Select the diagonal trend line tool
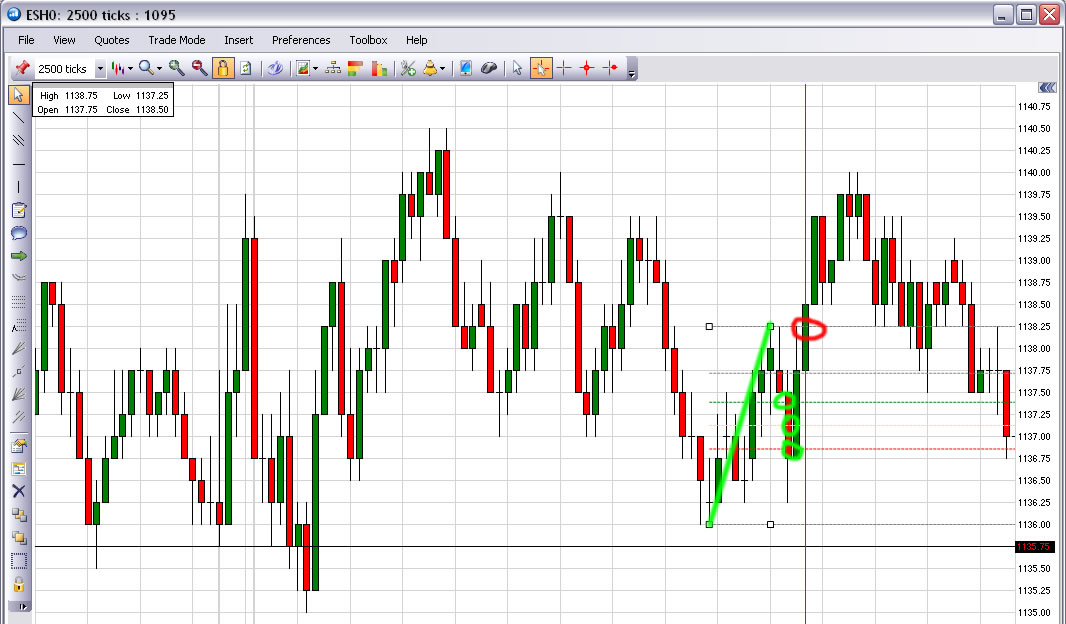Viewport: 1066px width, 624px height. click(x=18, y=118)
